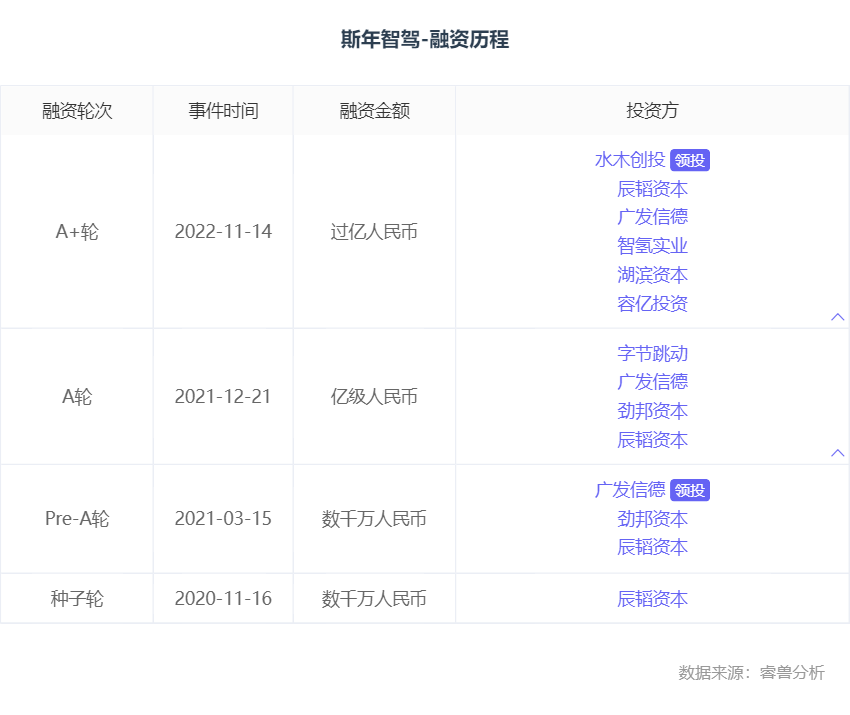Viewport: 850px width, 715px height.
Task: Select the 融资金额 column header
Action: coord(375,111)
